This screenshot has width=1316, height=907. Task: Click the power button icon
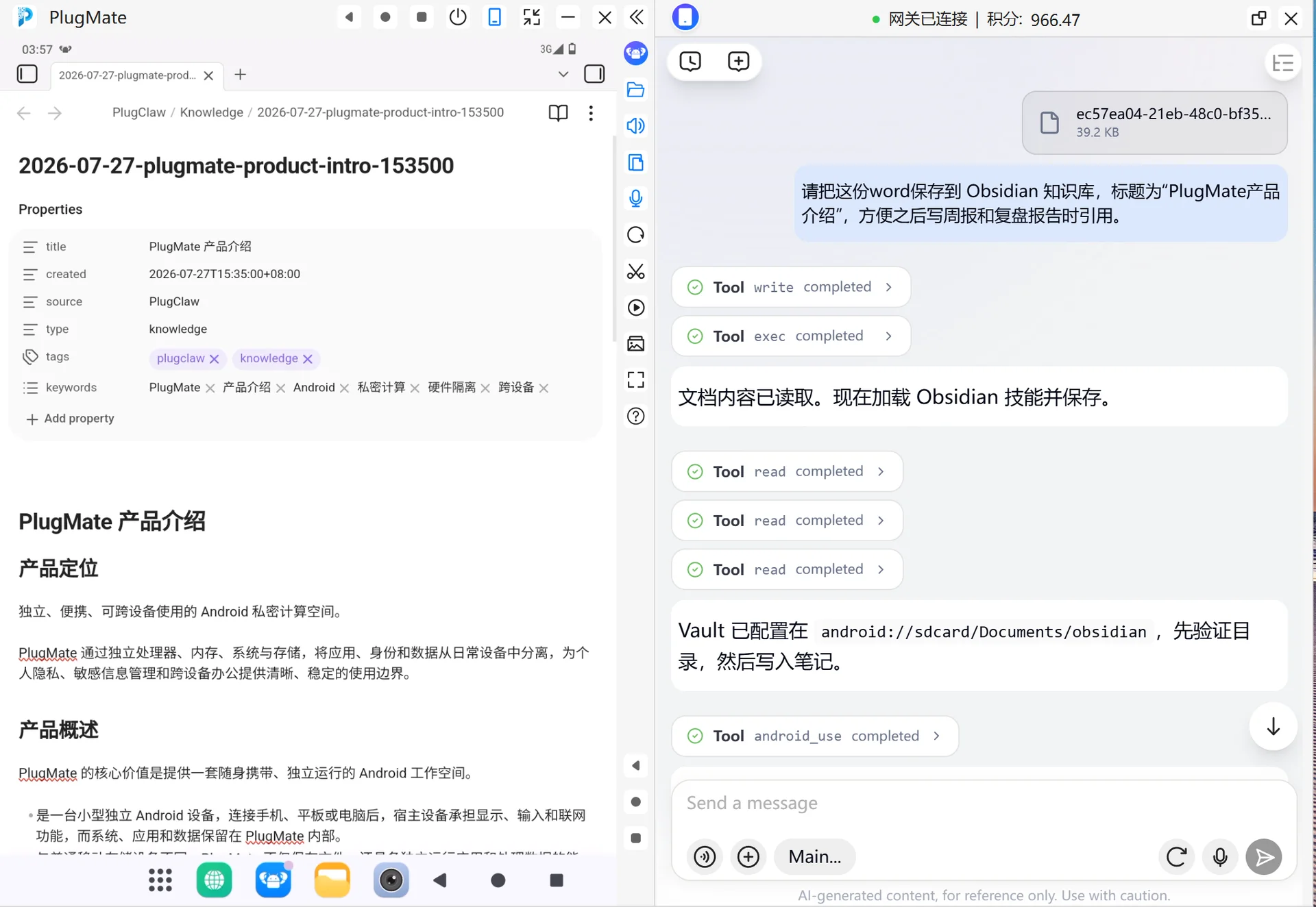pyautogui.click(x=458, y=17)
